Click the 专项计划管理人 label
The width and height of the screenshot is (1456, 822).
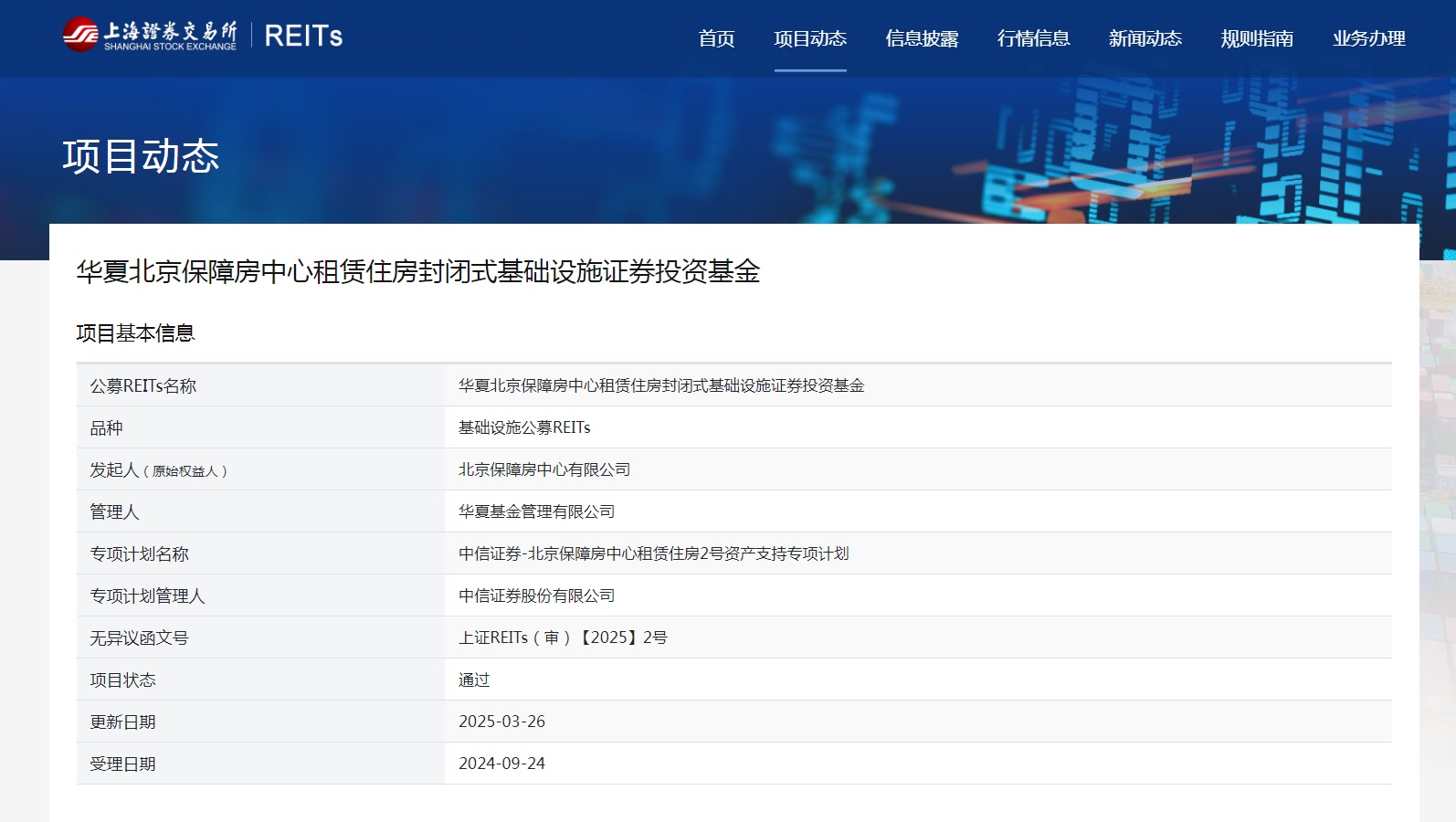[x=147, y=595]
